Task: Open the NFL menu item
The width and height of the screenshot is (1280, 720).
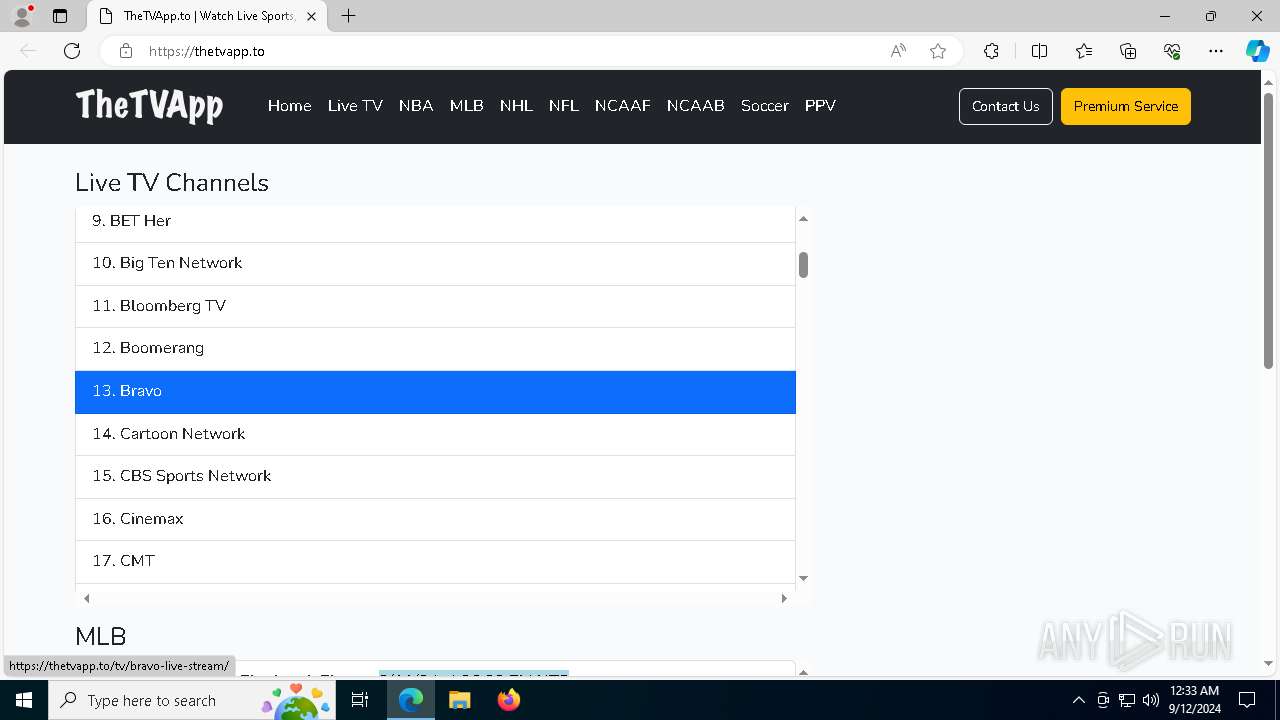Action: point(564,106)
